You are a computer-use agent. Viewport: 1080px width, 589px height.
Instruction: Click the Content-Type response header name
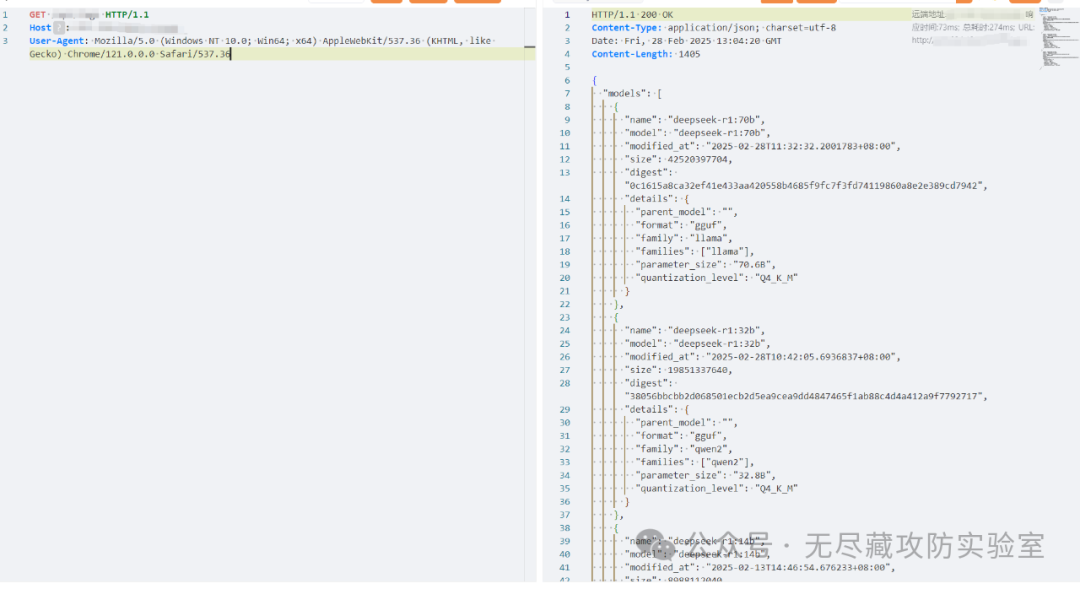click(625, 28)
